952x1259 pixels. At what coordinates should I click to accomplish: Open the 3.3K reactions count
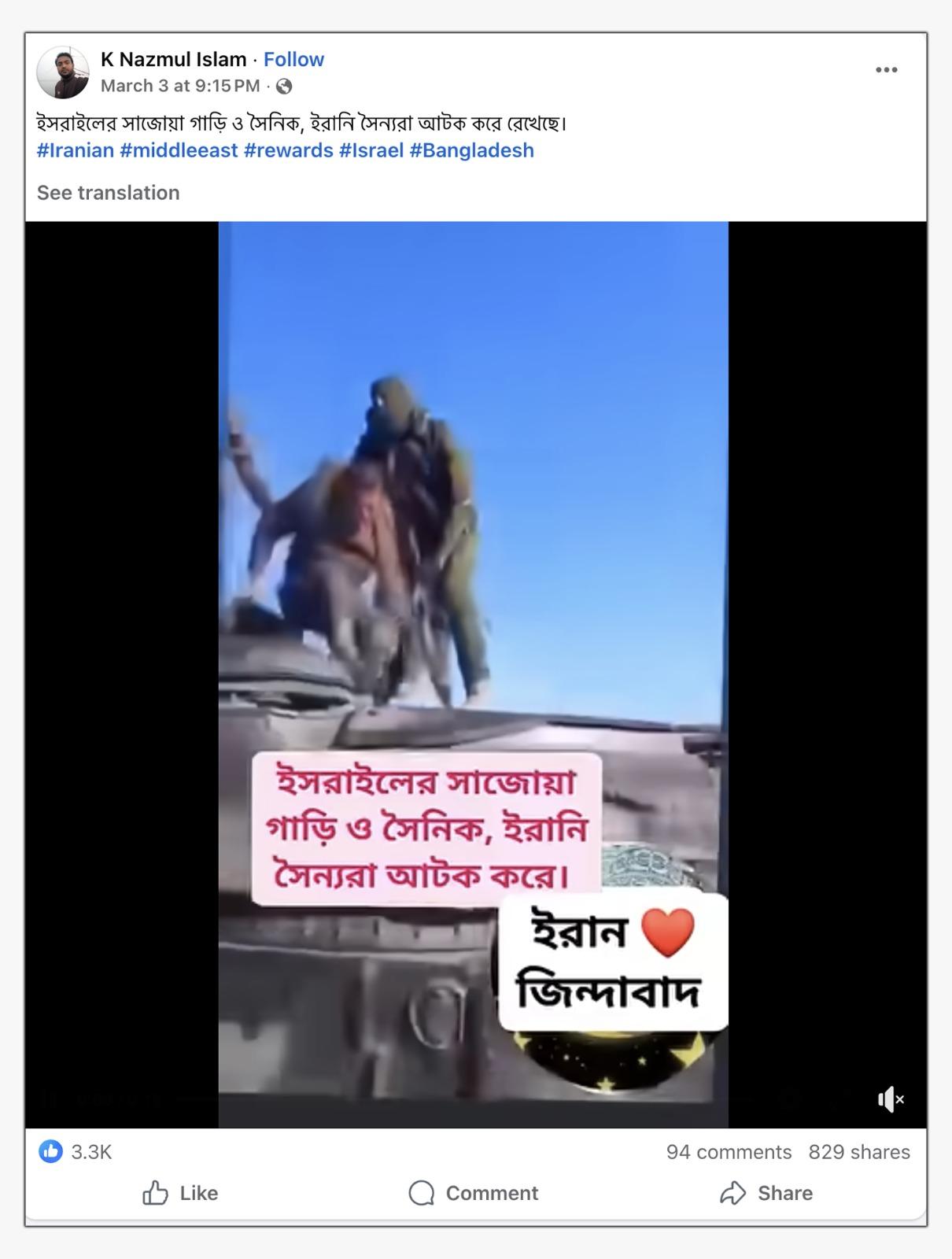coord(92,1152)
